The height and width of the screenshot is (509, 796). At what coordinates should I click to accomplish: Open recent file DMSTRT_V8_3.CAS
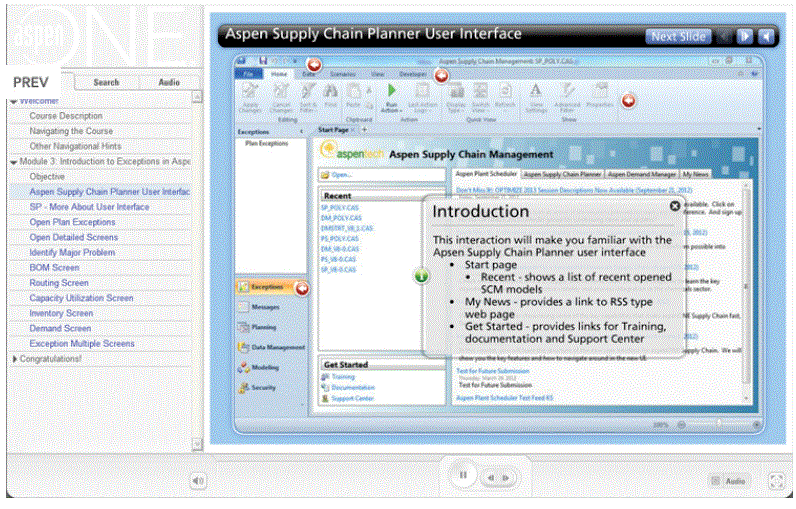347,228
